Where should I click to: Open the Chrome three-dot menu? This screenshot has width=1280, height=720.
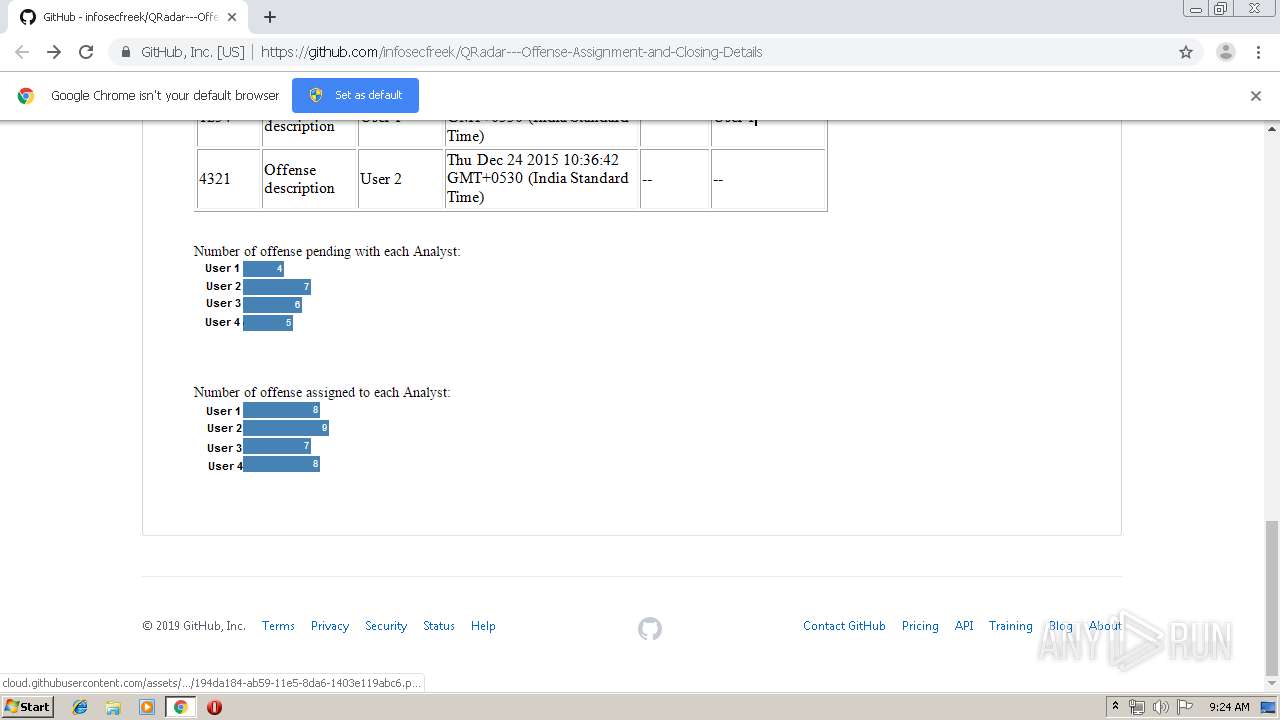[x=1258, y=52]
